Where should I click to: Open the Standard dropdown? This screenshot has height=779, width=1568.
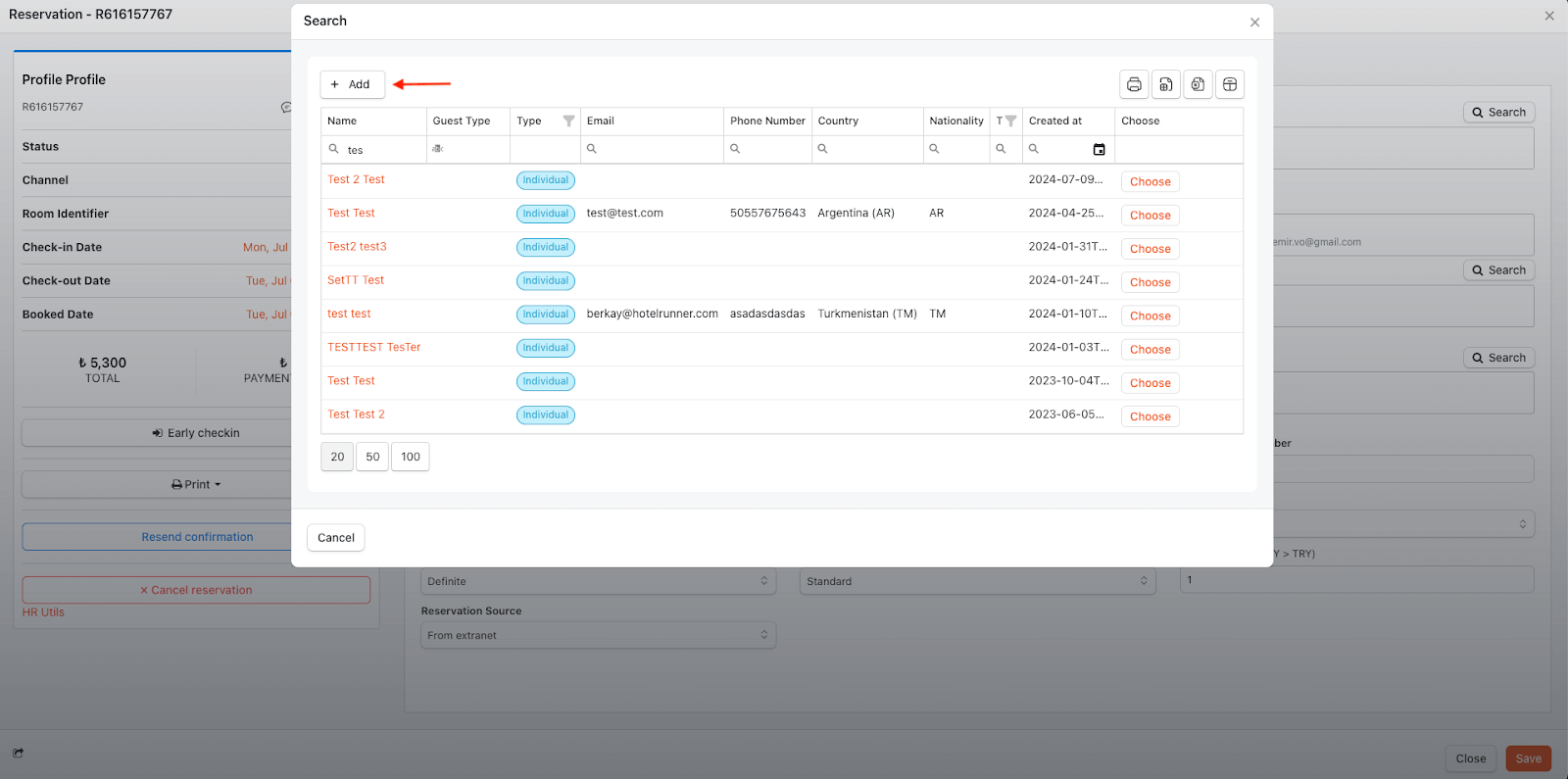(x=977, y=581)
